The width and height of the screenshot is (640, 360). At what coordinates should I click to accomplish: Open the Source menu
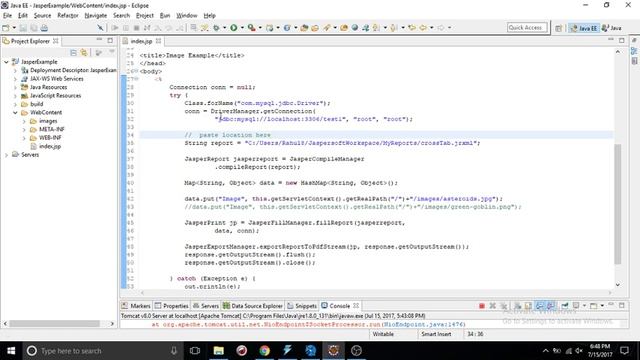[42, 16]
